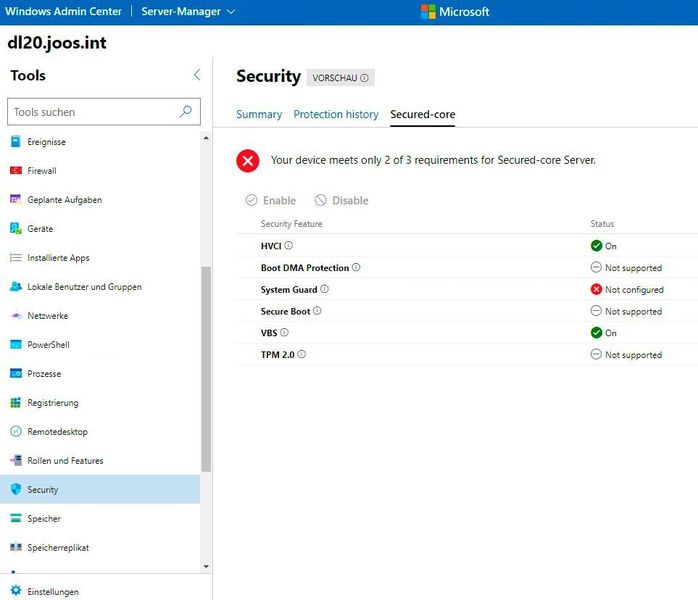Viewport: 698px width, 600px height.
Task: Select the System Guard row
Action: point(467,289)
